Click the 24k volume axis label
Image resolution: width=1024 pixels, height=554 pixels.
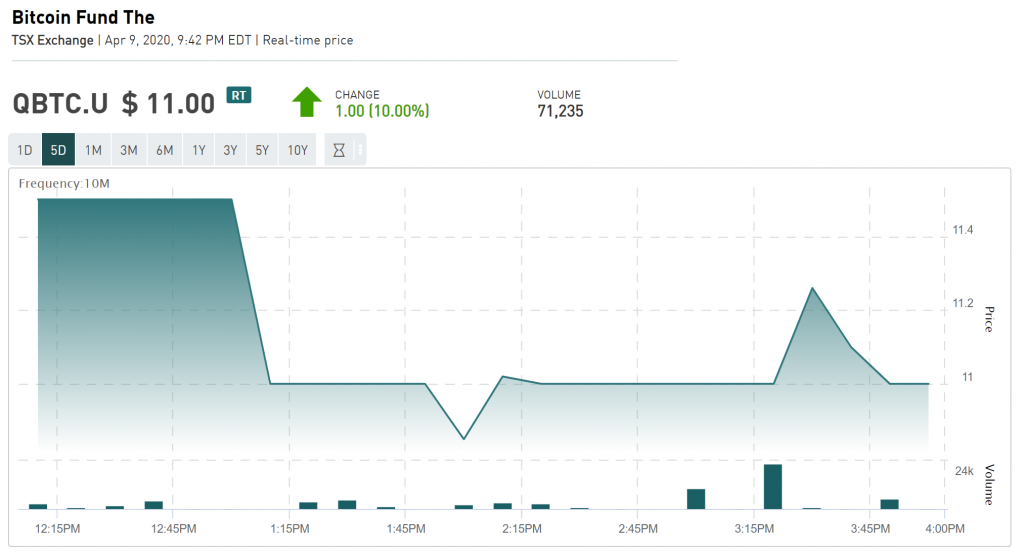coord(964,471)
